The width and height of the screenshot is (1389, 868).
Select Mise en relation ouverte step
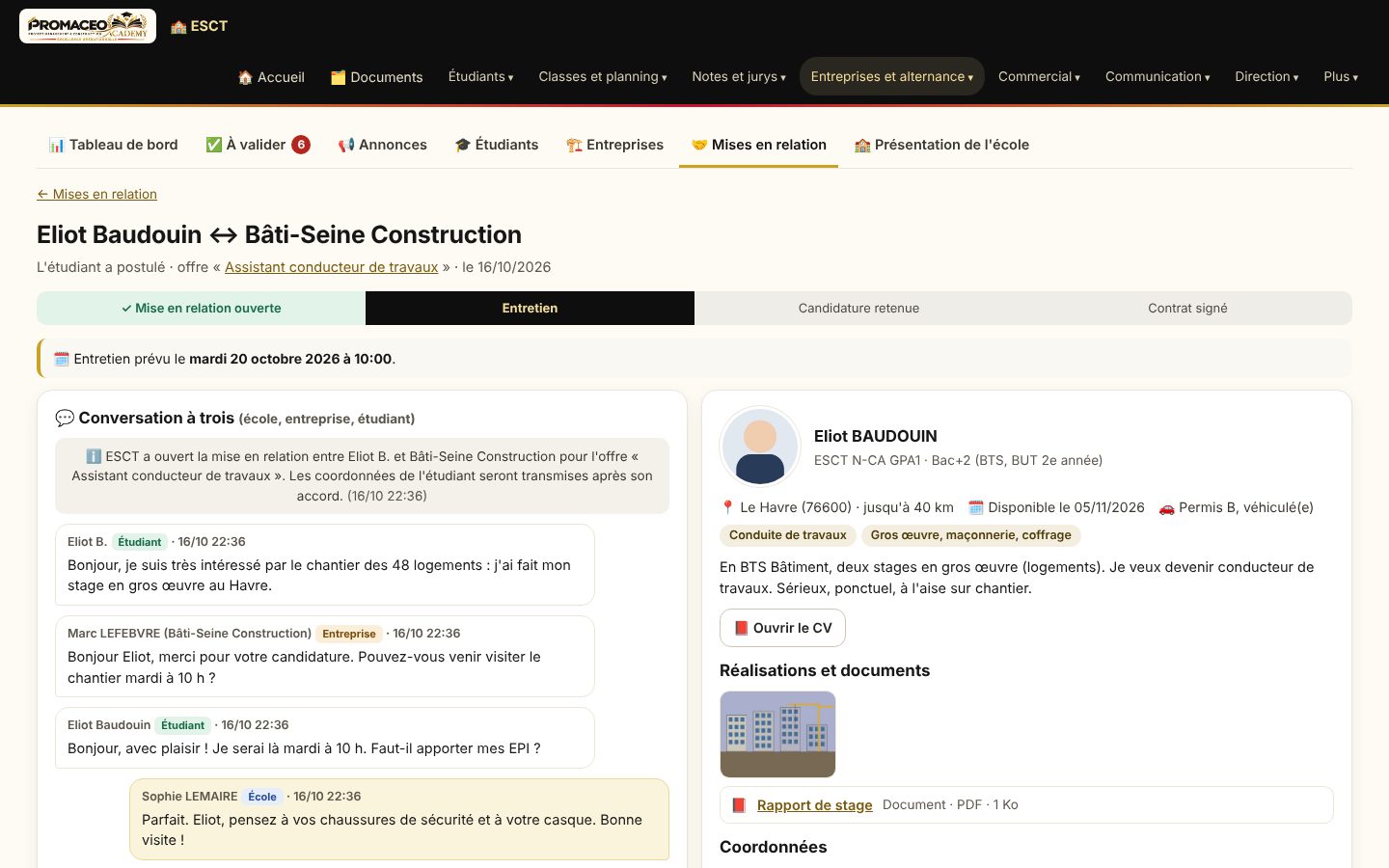pos(201,308)
